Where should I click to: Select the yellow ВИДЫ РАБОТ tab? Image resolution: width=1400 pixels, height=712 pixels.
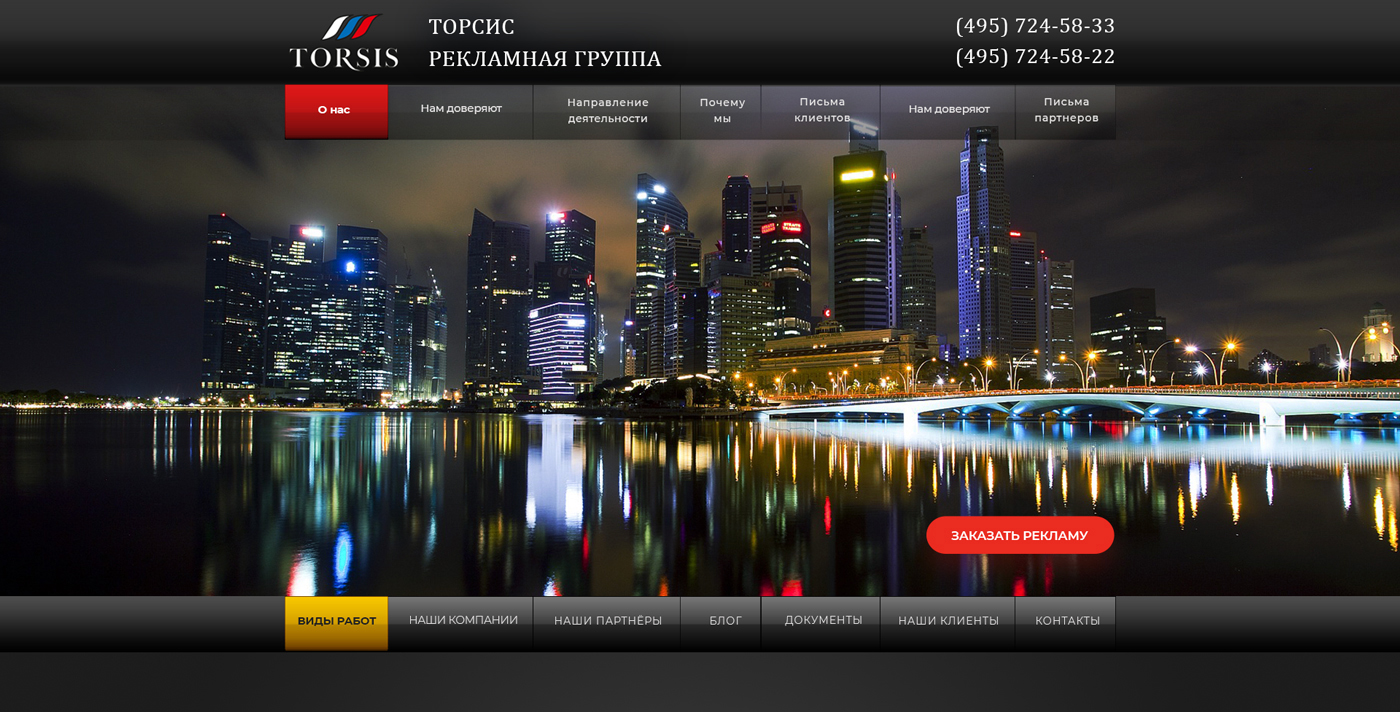(336, 621)
